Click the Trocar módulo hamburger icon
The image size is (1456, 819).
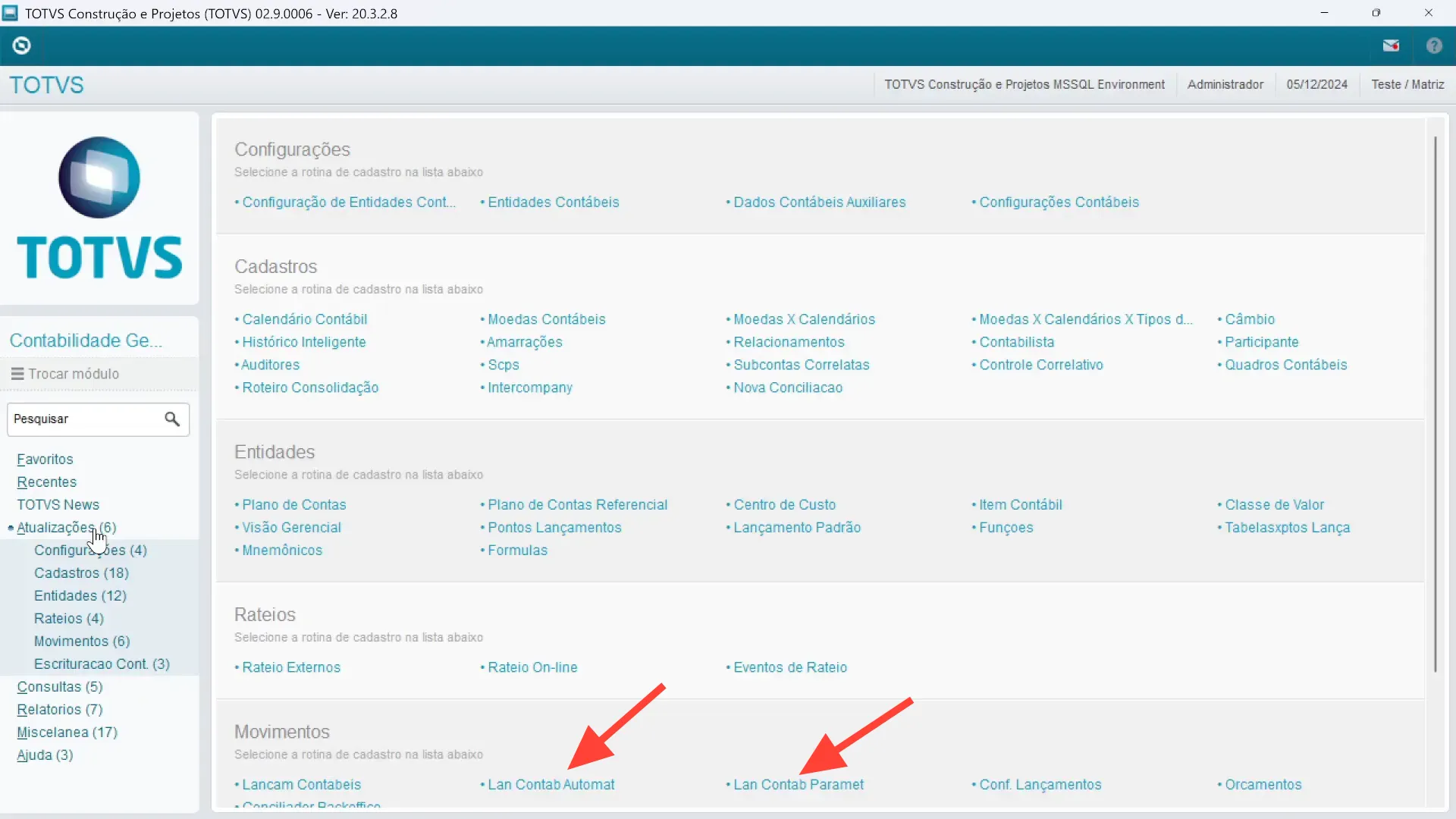pos(17,373)
